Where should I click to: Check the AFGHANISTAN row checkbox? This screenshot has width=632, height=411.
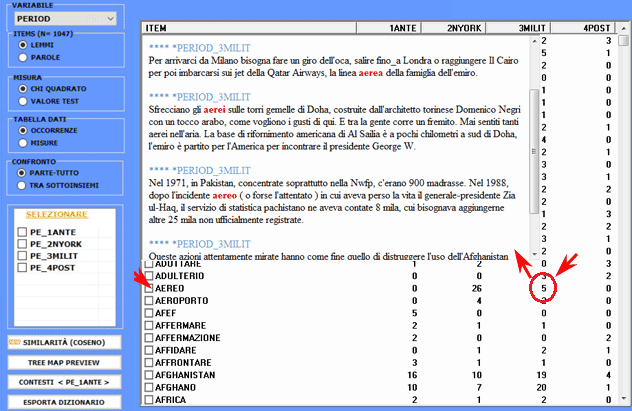point(149,375)
